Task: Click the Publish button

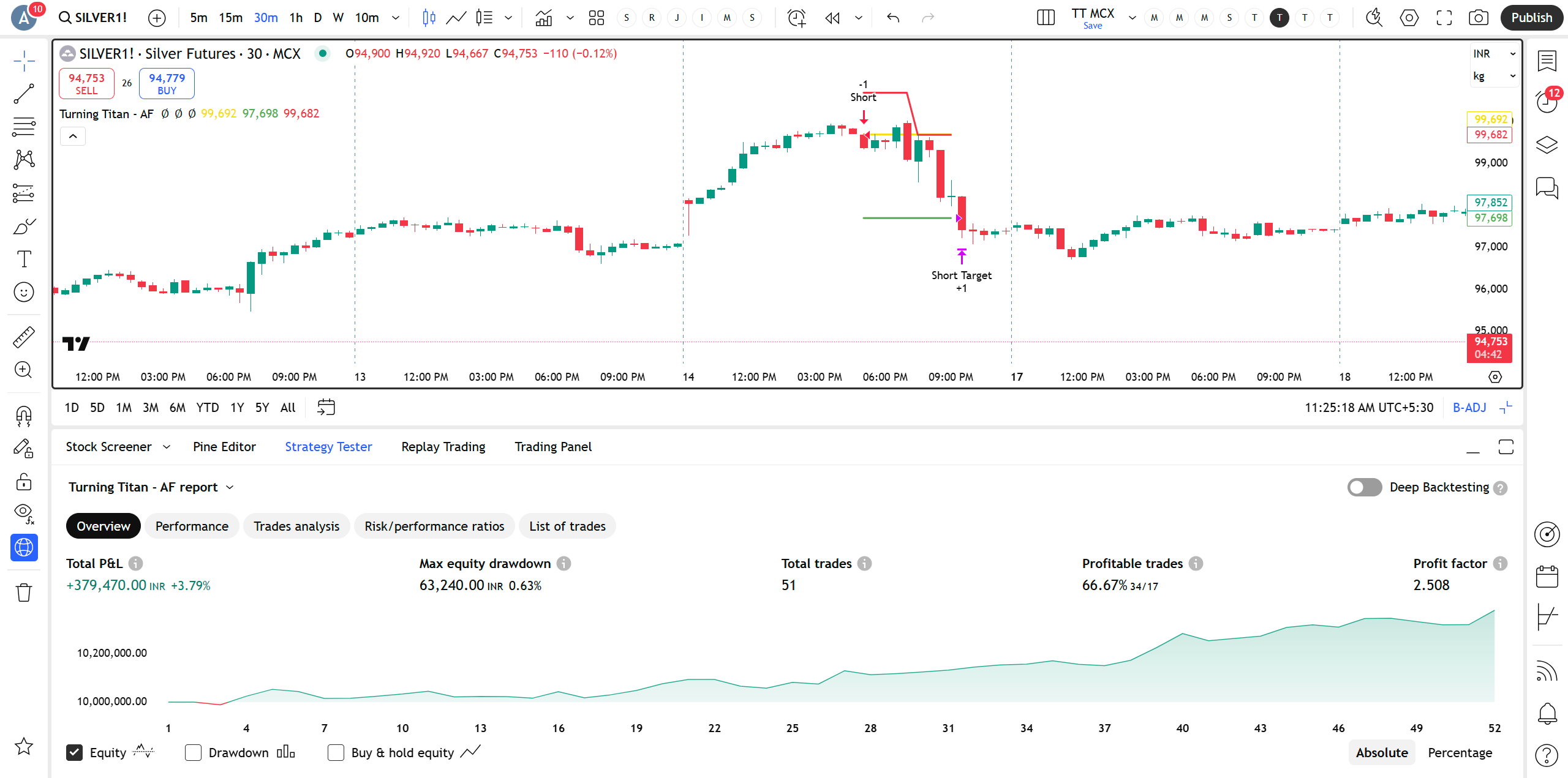Action: pyautogui.click(x=1531, y=18)
